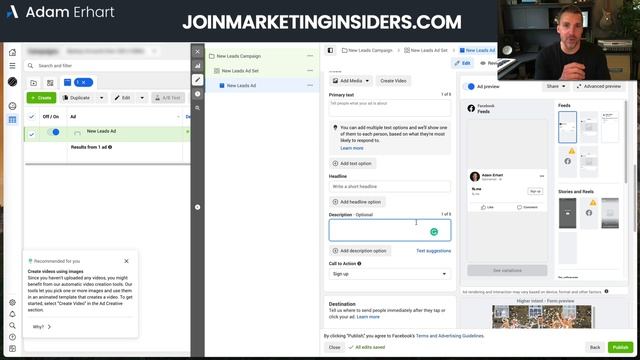Click the report a problem icon

point(12,349)
